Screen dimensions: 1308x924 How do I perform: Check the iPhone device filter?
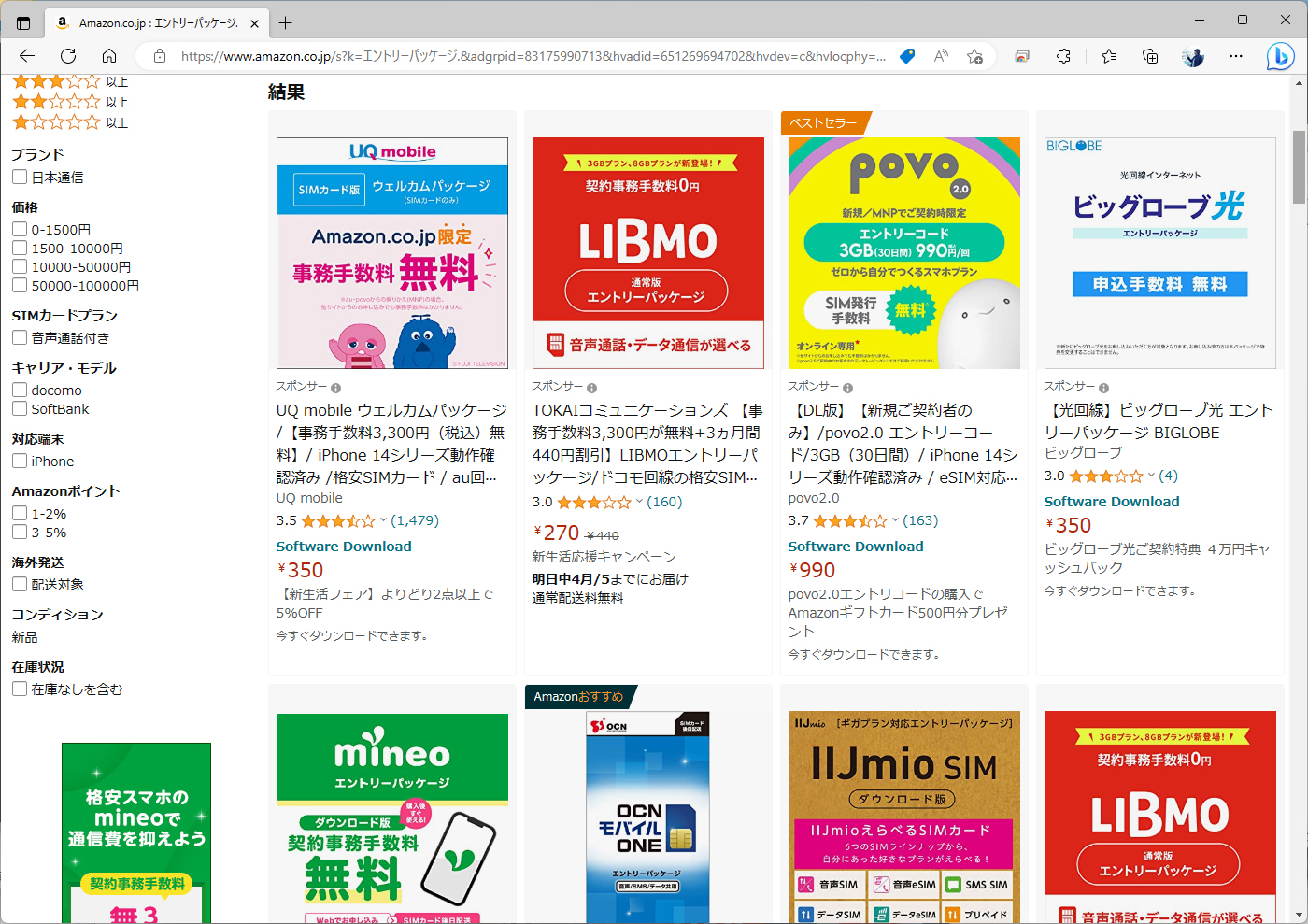point(19,461)
